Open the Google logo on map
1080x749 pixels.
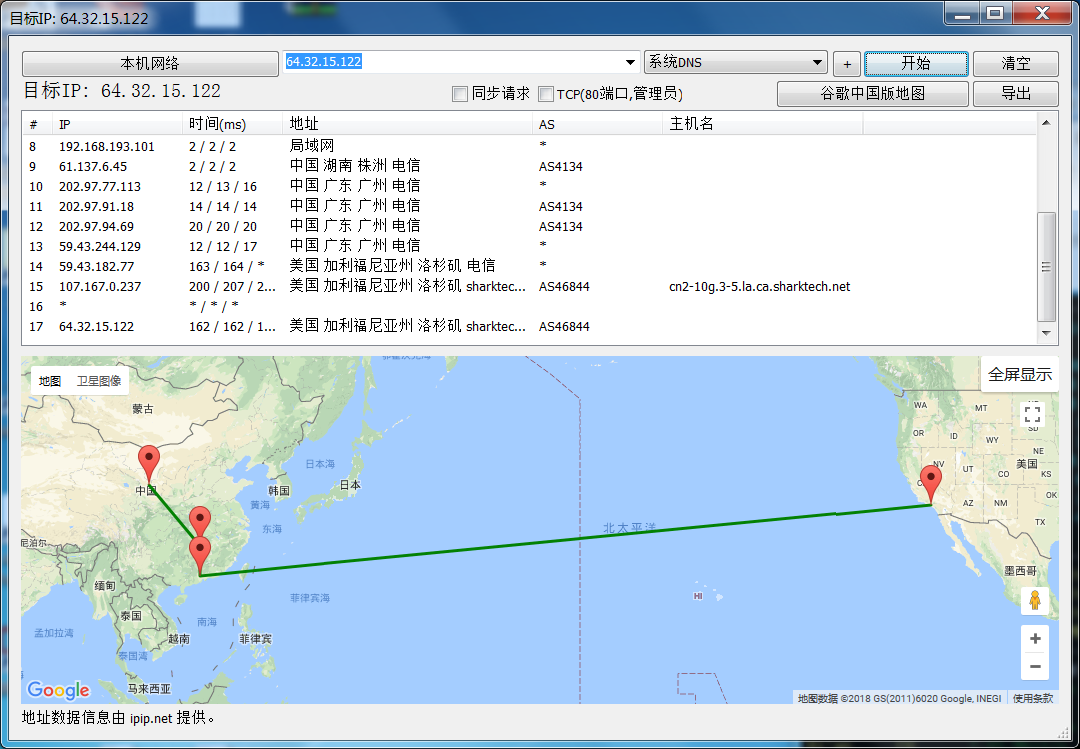click(58, 690)
